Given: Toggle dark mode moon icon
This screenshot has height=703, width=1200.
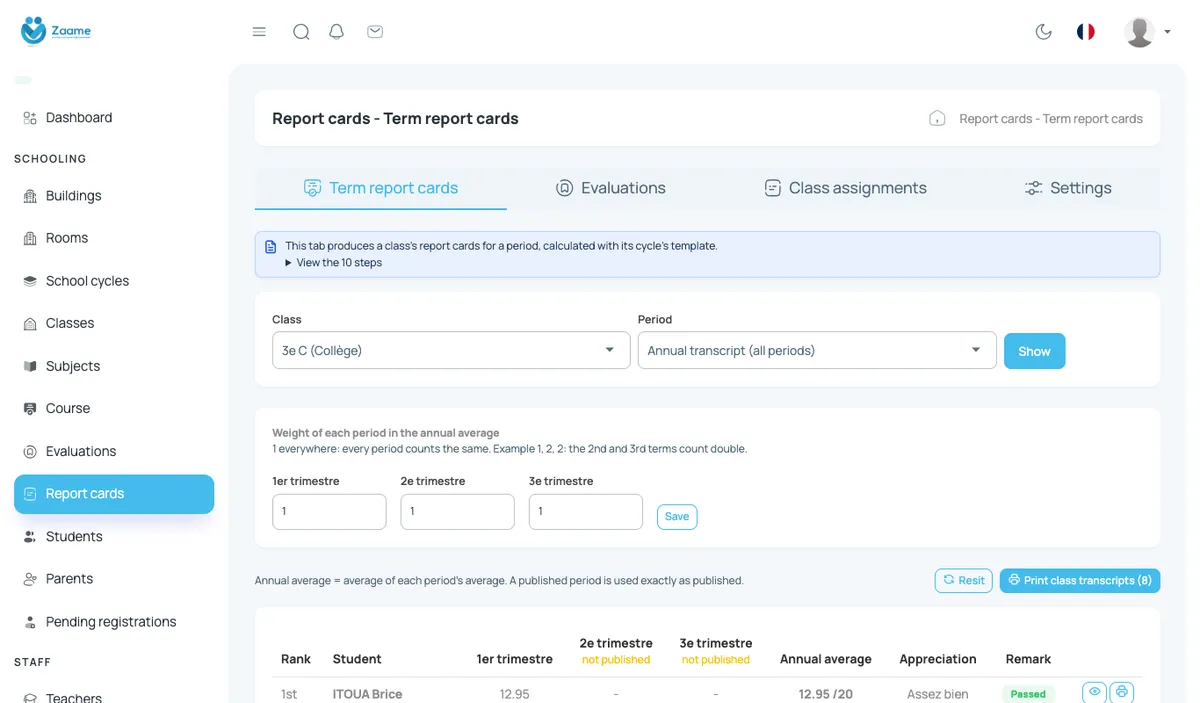Looking at the screenshot, I should [x=1044, y=32].
